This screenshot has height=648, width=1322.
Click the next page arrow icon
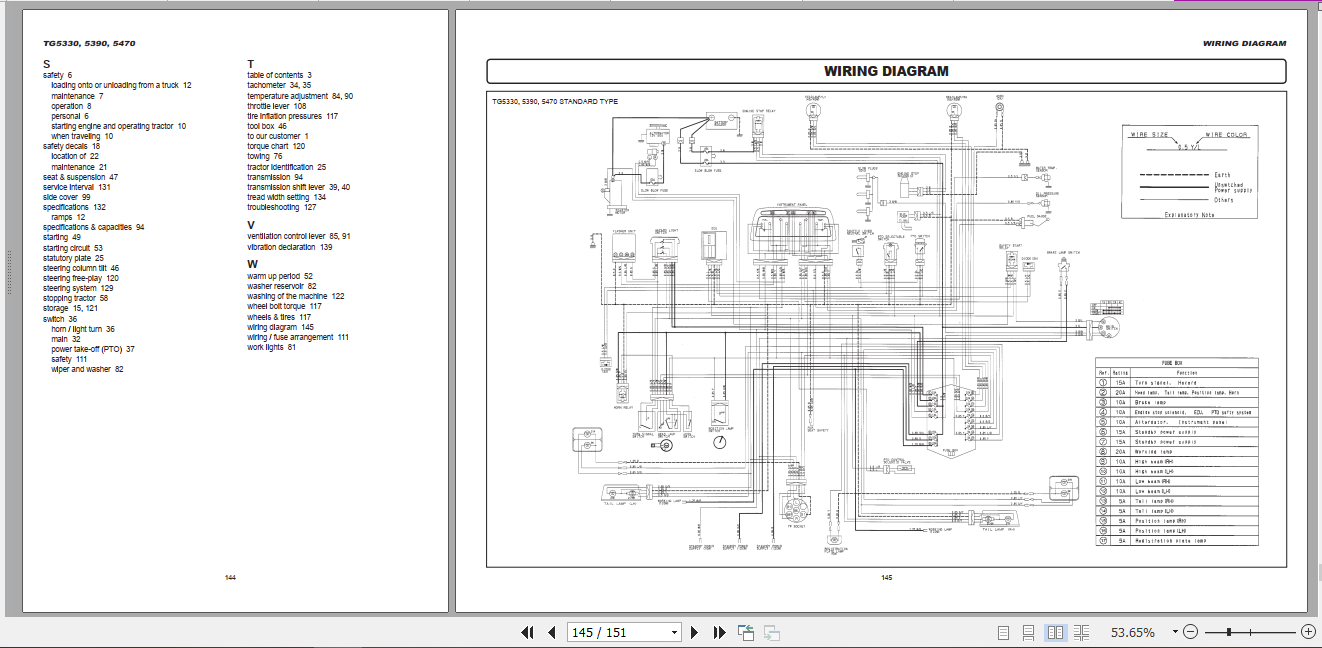coord(694,632)
